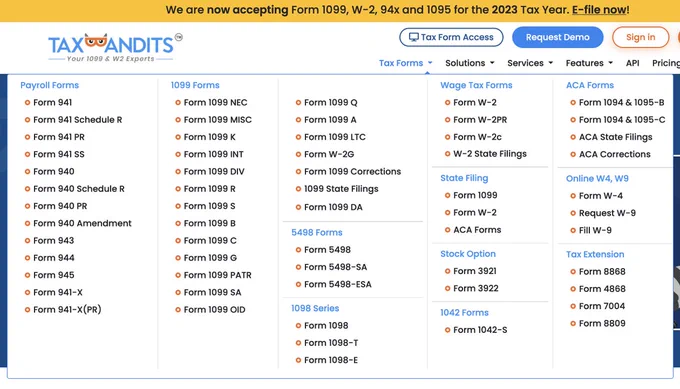Open Form 1099 NEC

pyautogui.click(x=216, y=103)
